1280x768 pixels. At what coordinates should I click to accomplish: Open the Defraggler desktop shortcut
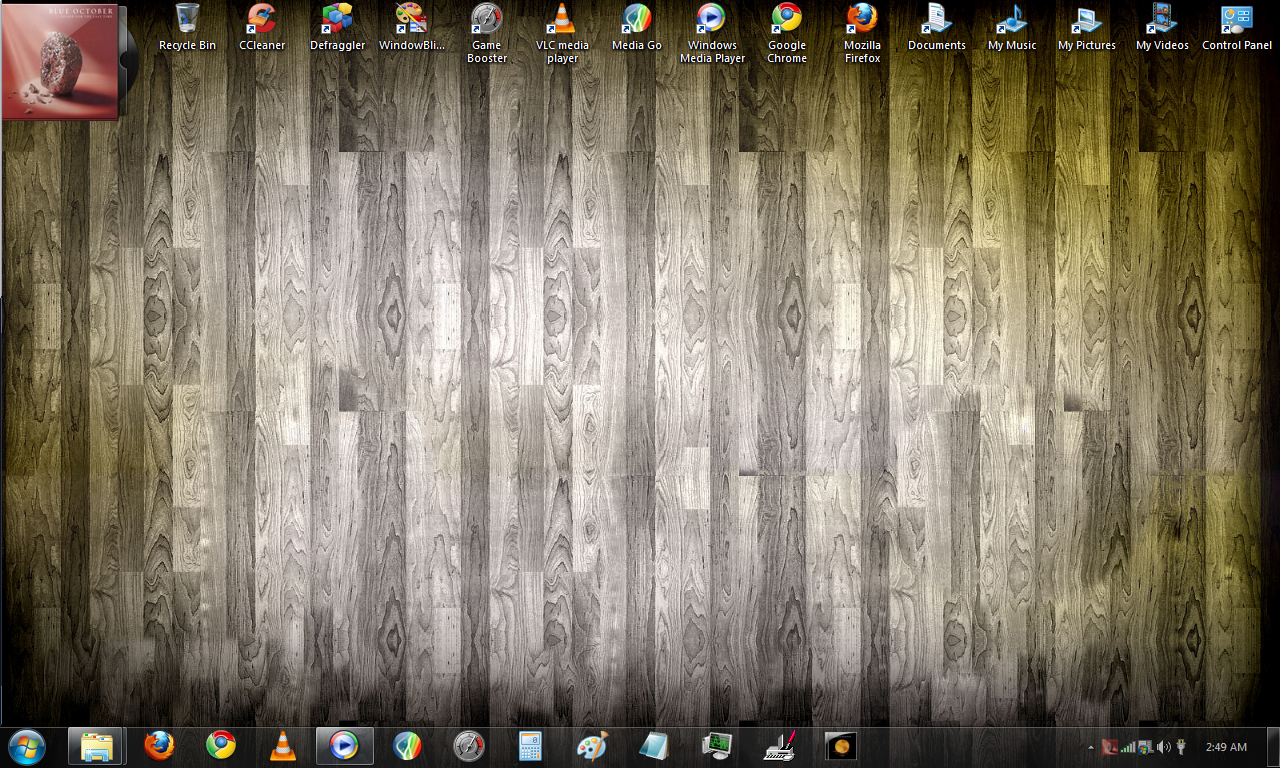337,27
